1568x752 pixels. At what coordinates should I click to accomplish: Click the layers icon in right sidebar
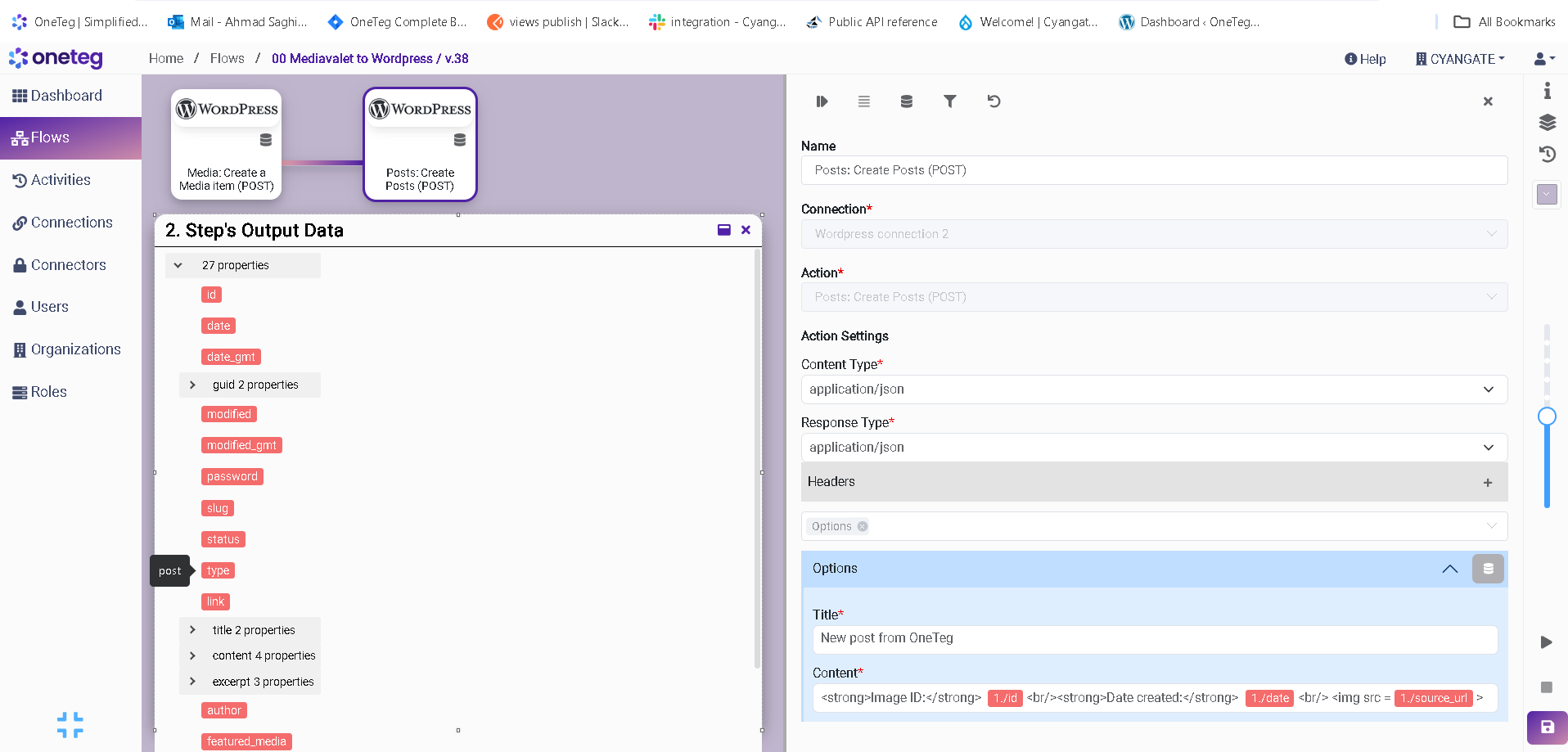click(1547, 123)
